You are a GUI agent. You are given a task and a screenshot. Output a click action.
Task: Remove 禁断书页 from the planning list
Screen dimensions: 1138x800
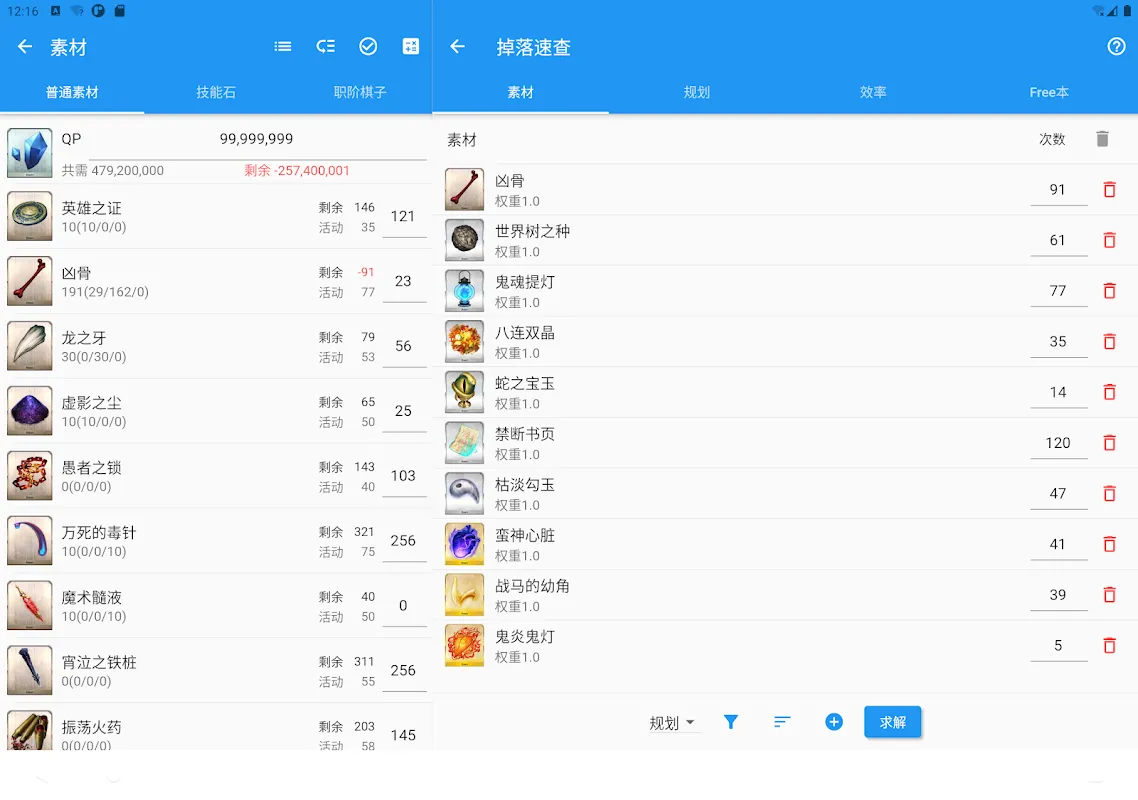click(1109, 443)
